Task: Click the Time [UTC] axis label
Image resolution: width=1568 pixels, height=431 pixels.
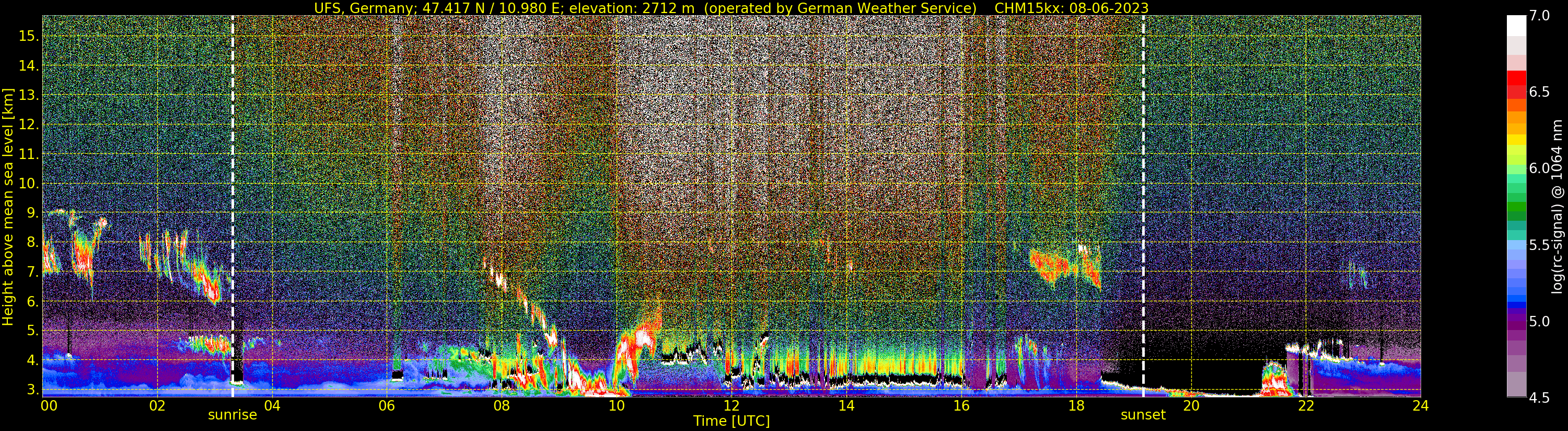Action: click(731, 421)
